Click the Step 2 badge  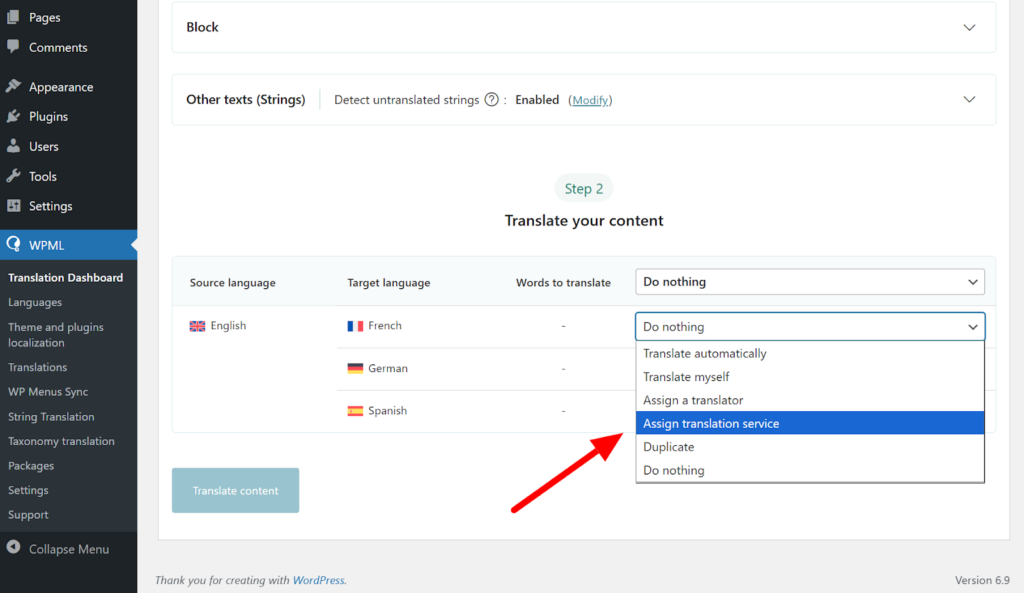pos(584,189)
